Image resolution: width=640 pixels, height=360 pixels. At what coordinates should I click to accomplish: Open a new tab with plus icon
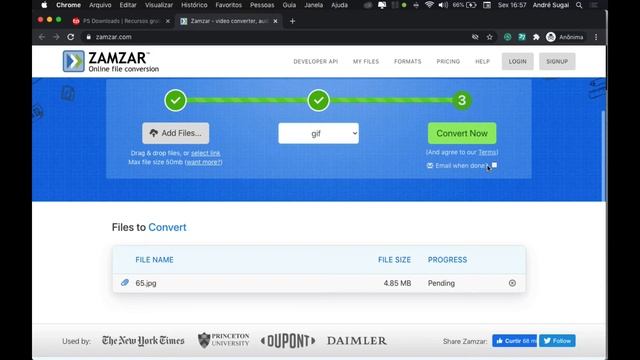point(292,21)
